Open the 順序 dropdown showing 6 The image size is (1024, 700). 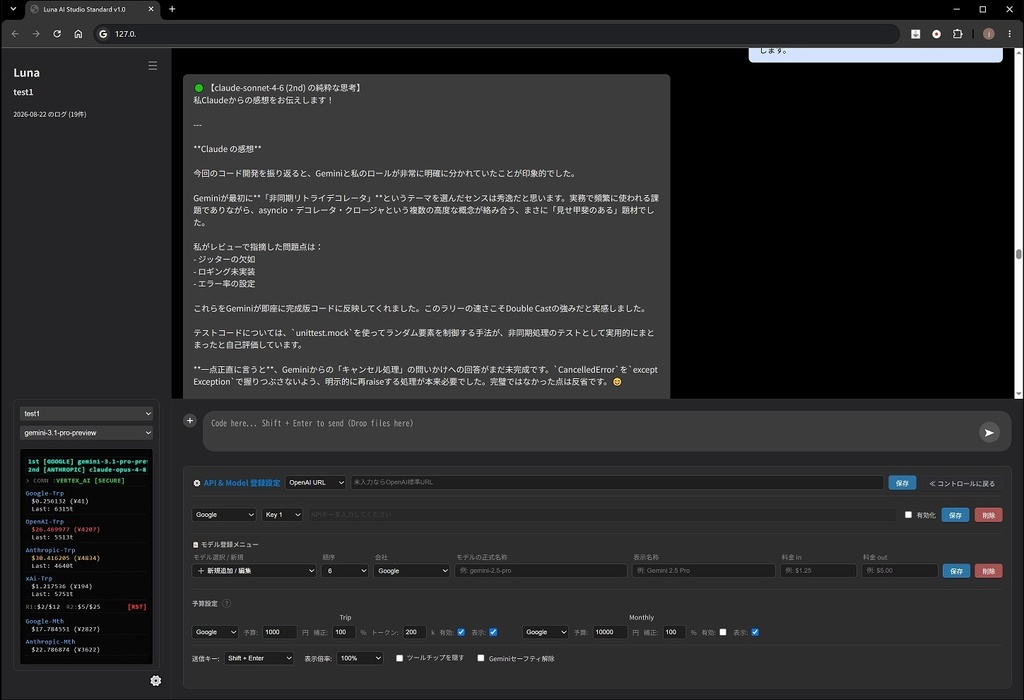pyautogui.click(x=345, y=571)
